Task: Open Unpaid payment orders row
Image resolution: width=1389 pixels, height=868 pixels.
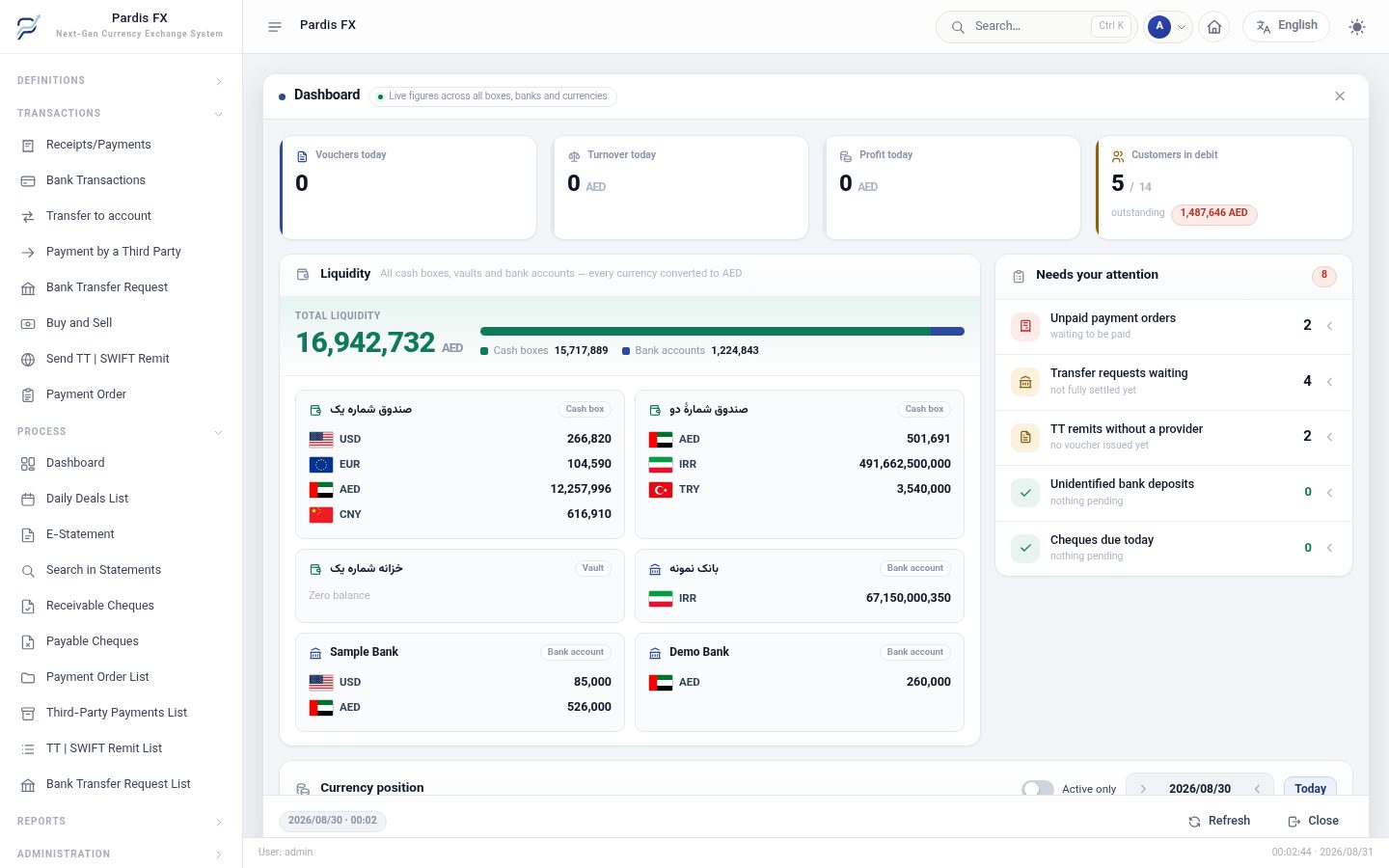Action: [x=1174, y=327]
